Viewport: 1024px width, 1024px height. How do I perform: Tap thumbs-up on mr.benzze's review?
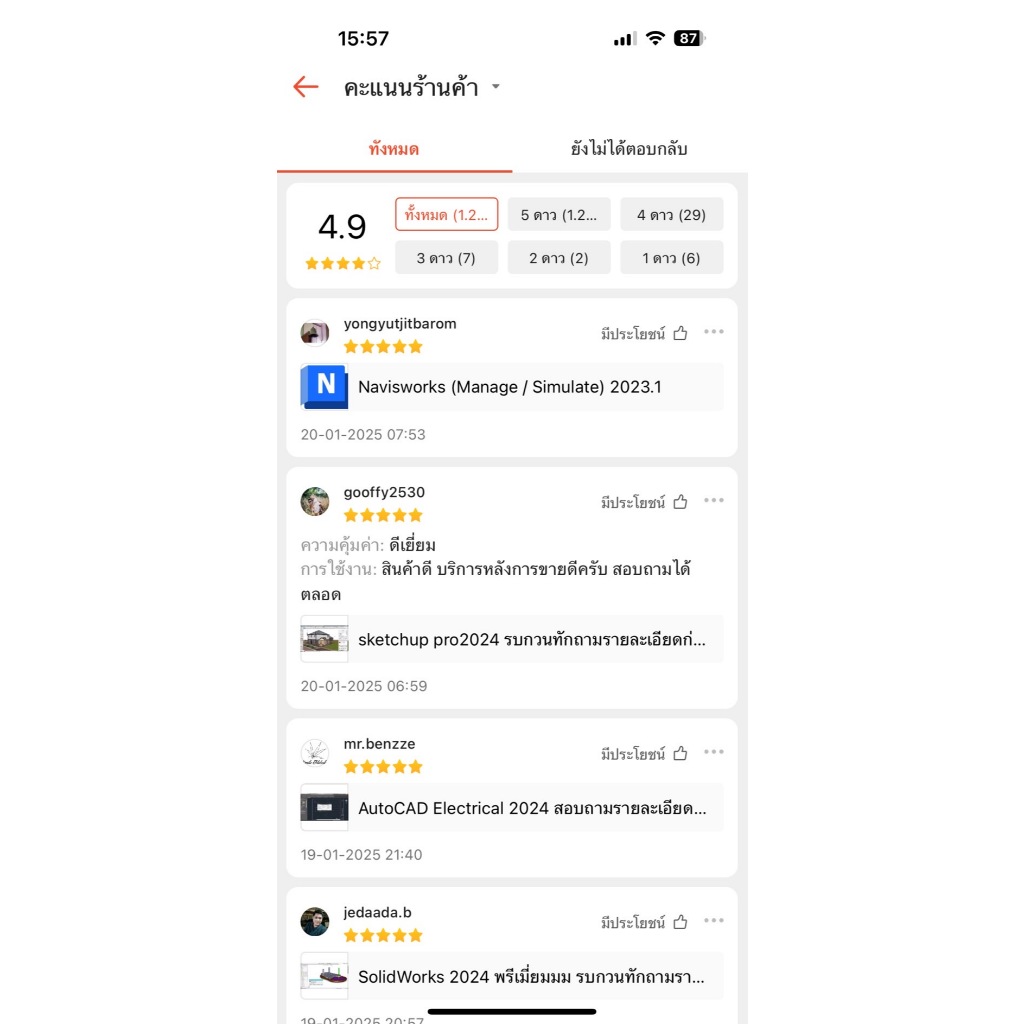[680, 754]
